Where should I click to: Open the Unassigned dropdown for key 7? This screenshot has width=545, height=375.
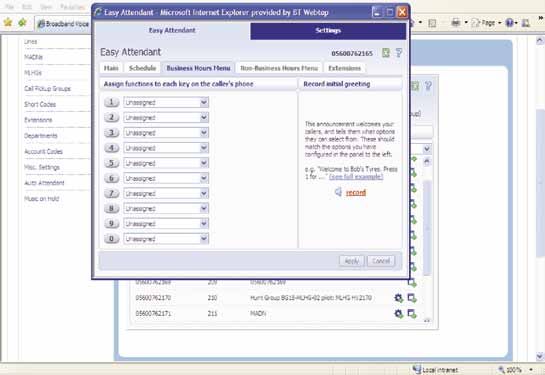[x=166, y=193]
